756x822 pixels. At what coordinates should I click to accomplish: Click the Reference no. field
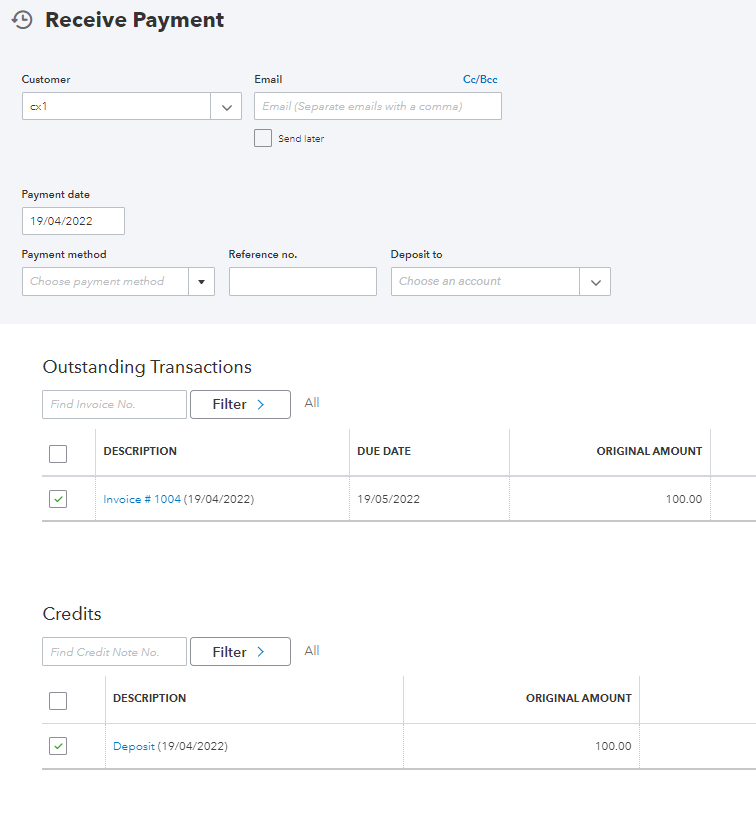coord(302,282)
